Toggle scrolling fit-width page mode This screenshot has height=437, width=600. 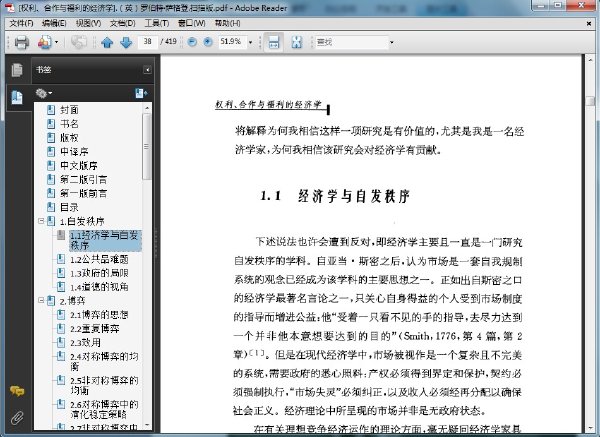pyautogui.click(x=274, y=42)
